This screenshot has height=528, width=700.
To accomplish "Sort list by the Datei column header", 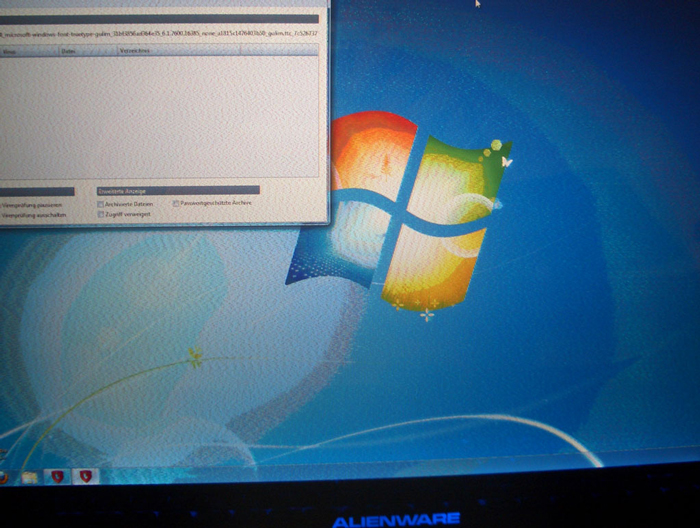I will (88, 51).
